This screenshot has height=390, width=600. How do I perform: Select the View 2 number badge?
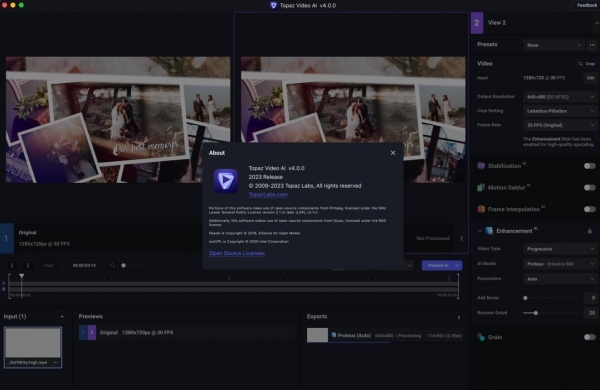(x=477, y=23)
